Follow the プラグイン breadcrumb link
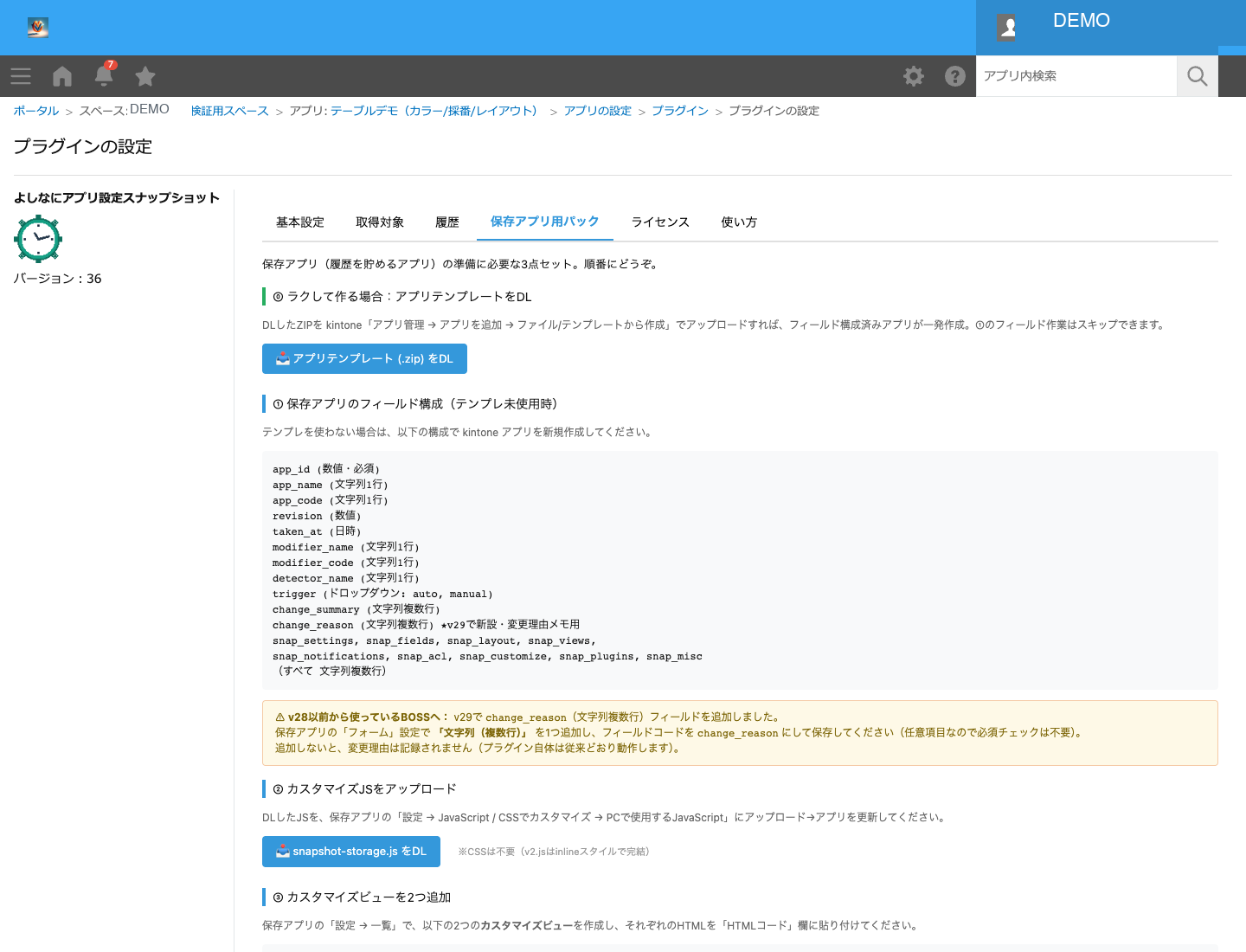The height and width of the screenshot is (952, 1246). 680,111
